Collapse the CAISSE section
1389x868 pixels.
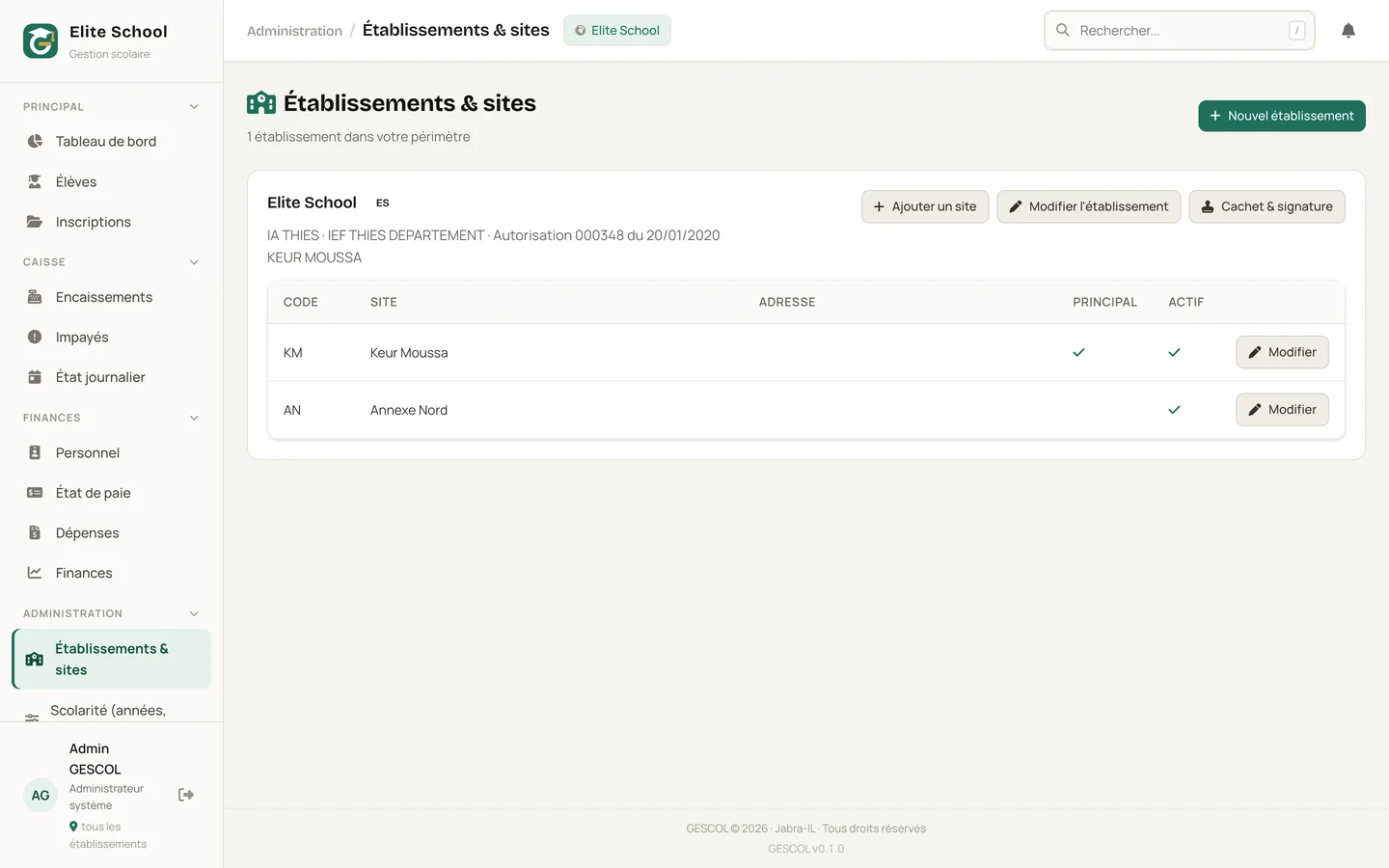point(194,262)
